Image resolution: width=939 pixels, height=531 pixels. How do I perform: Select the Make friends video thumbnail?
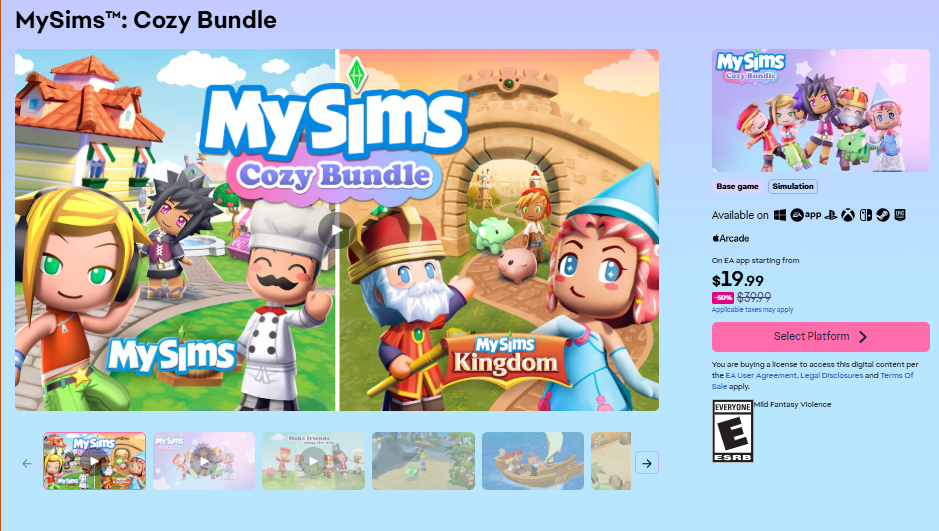[x=313, y=461]
